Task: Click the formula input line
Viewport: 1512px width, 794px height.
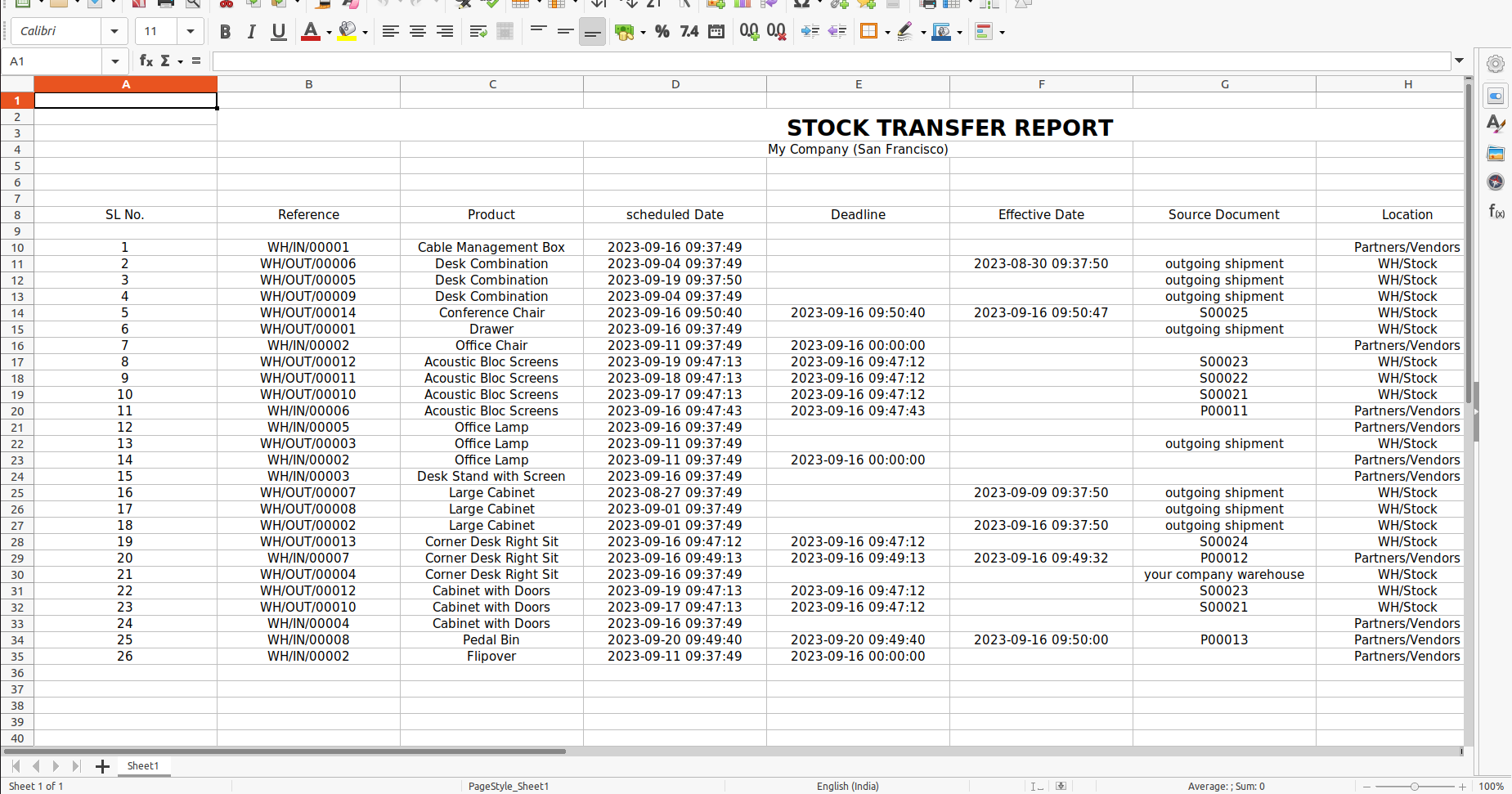Action: pos(831,61)
